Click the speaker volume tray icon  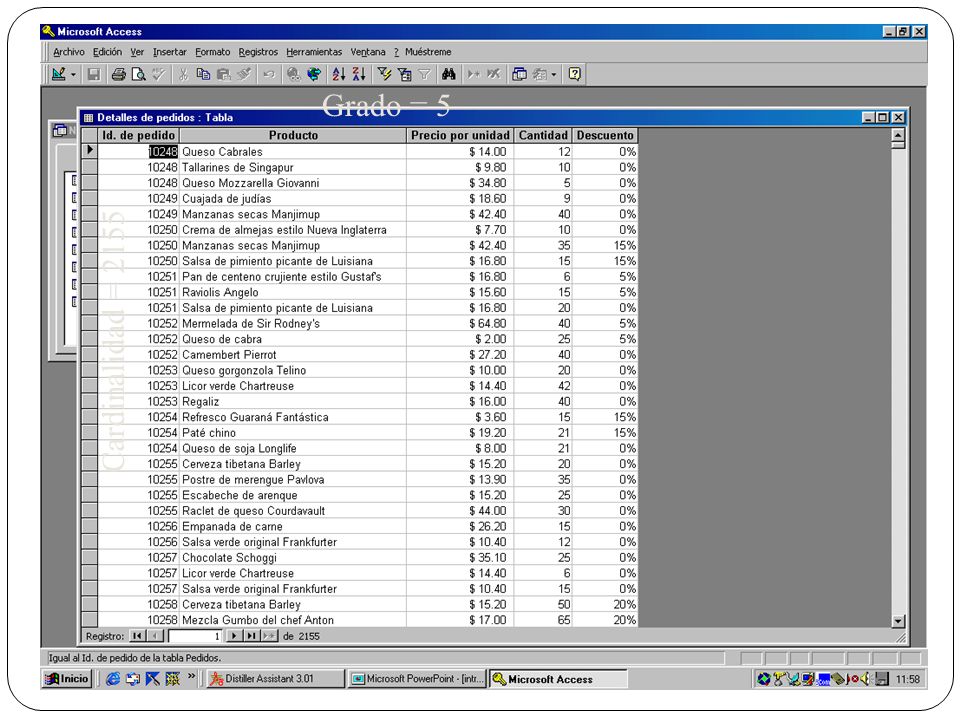[866, 678]
